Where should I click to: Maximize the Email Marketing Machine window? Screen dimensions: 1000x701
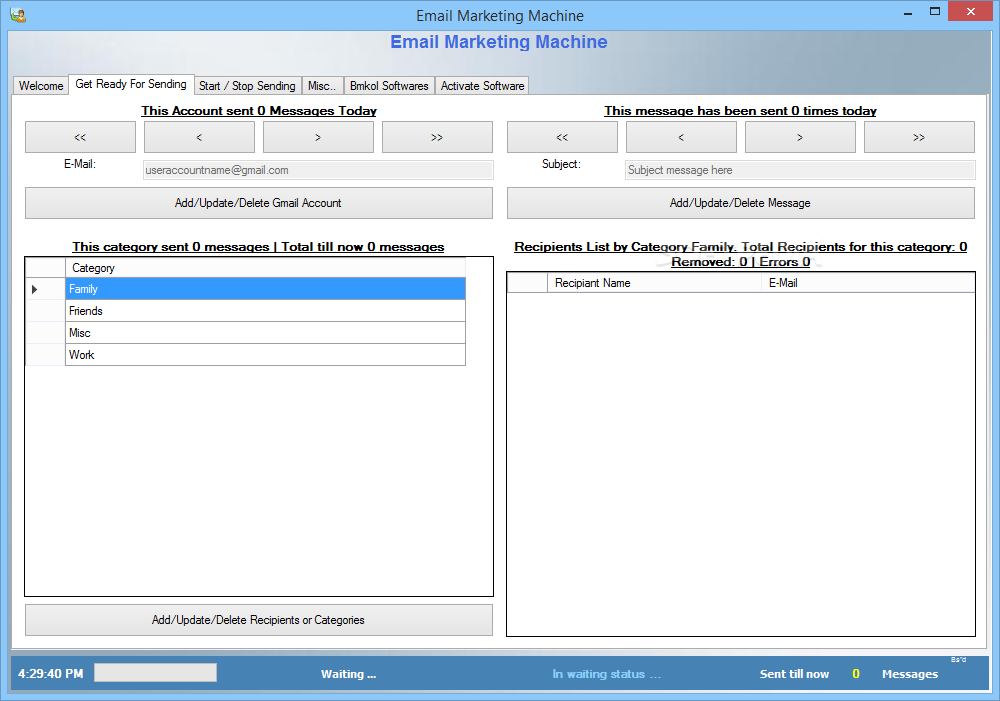[x=935, y=11]
